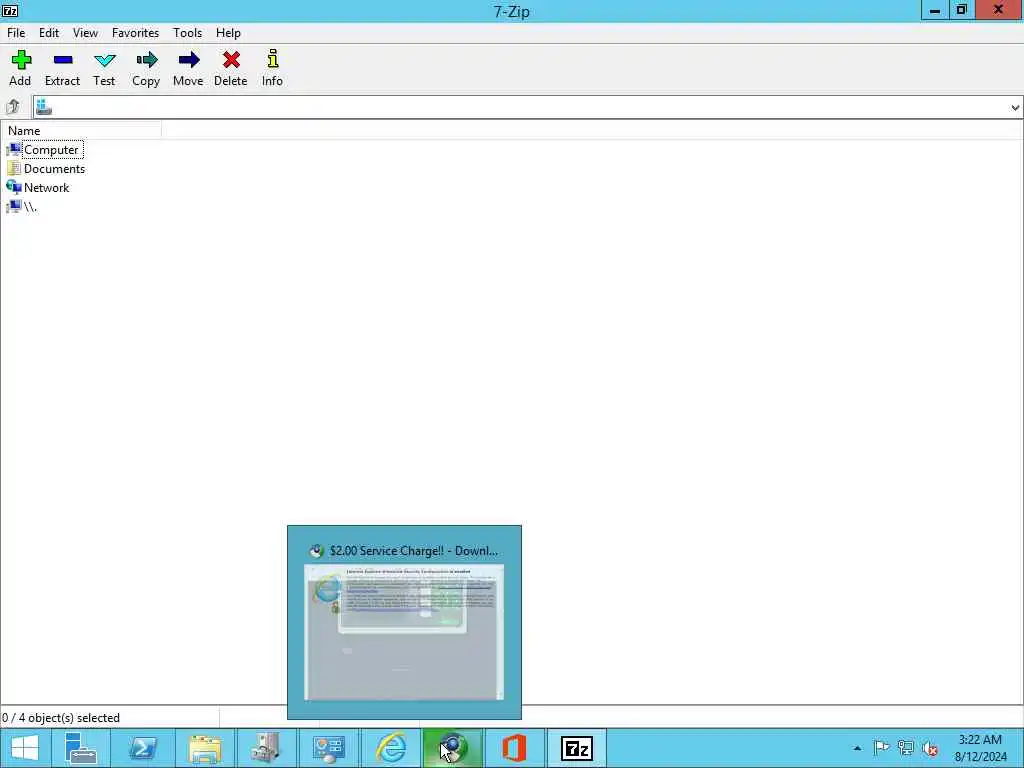The height and width of the screenshot is (768, 1024).
Task: Open the $2.00 Service Charge preview thumbnail
Action: point(404,622)
